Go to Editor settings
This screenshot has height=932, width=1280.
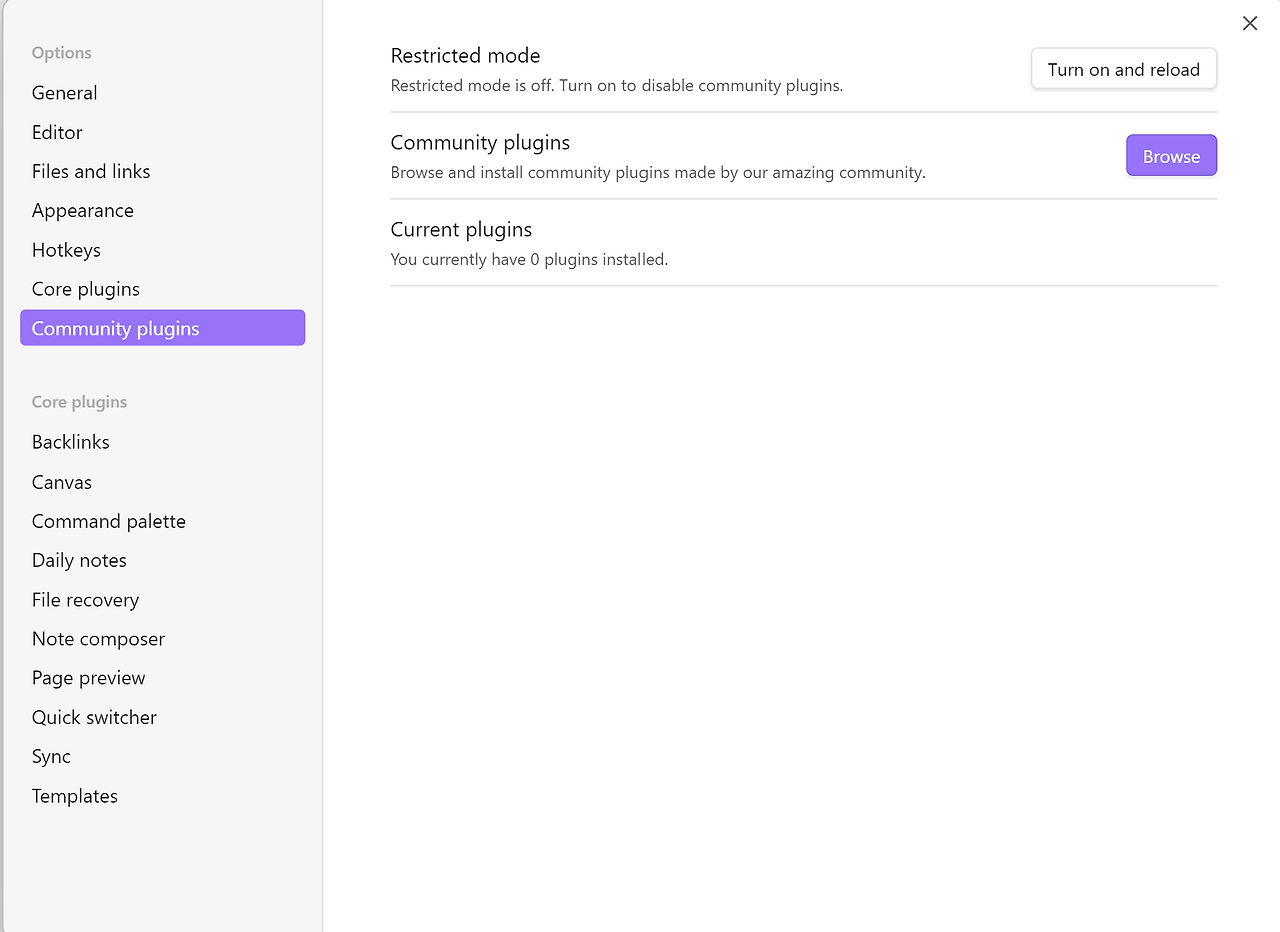coord(57,132)
